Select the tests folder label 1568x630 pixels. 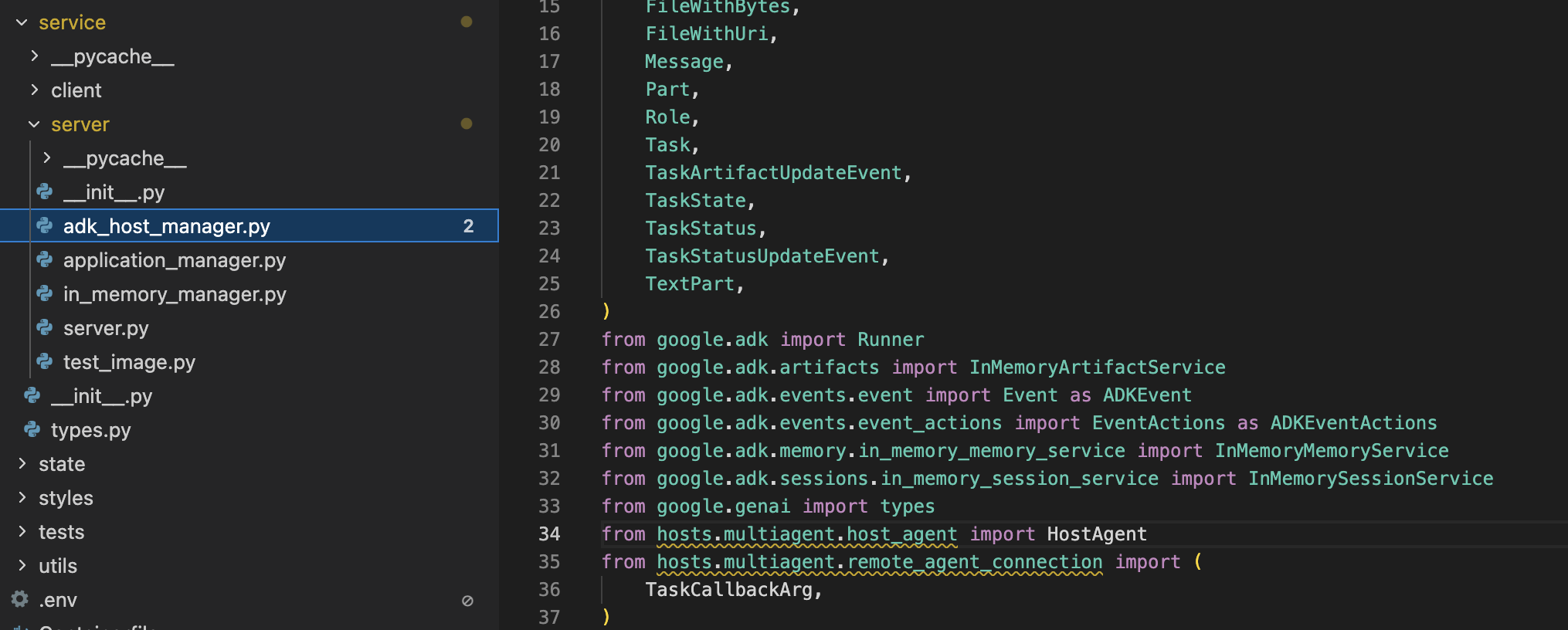pos(62,532)
